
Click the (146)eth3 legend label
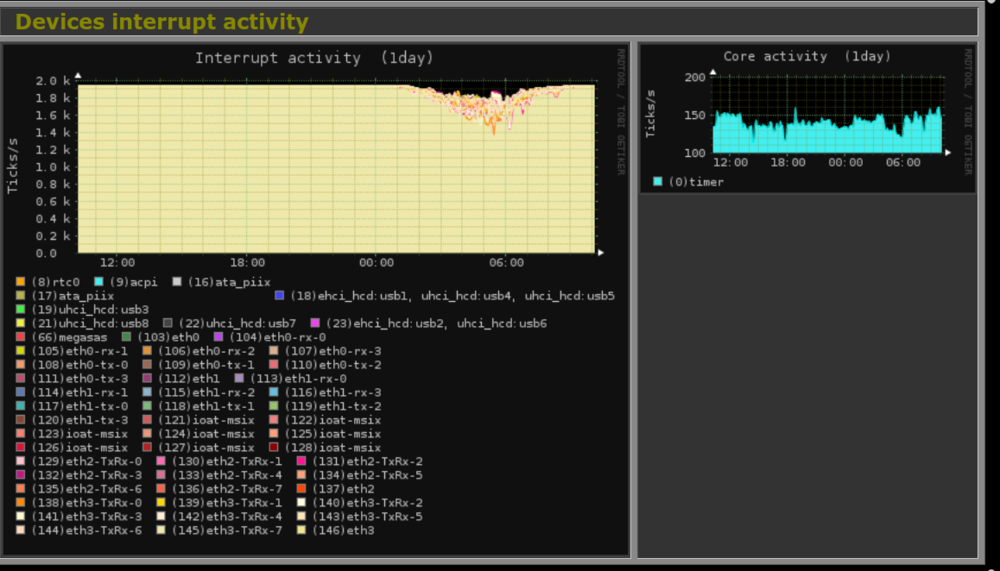(343, 530)
